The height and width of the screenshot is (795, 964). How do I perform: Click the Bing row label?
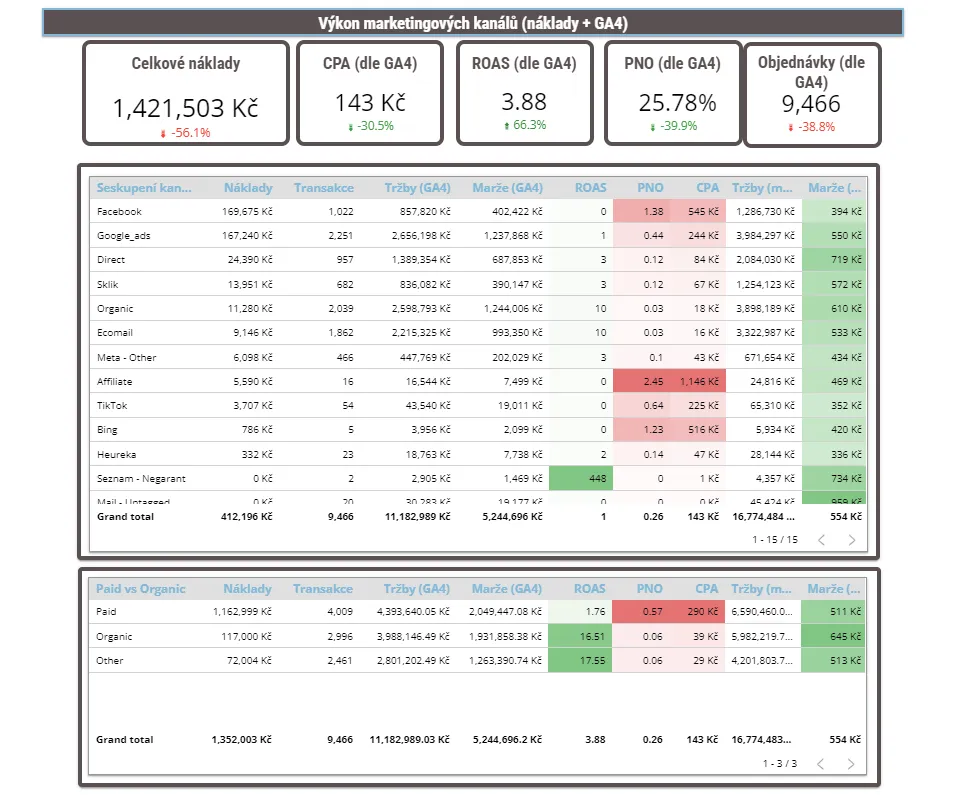(x=107, y=429)
